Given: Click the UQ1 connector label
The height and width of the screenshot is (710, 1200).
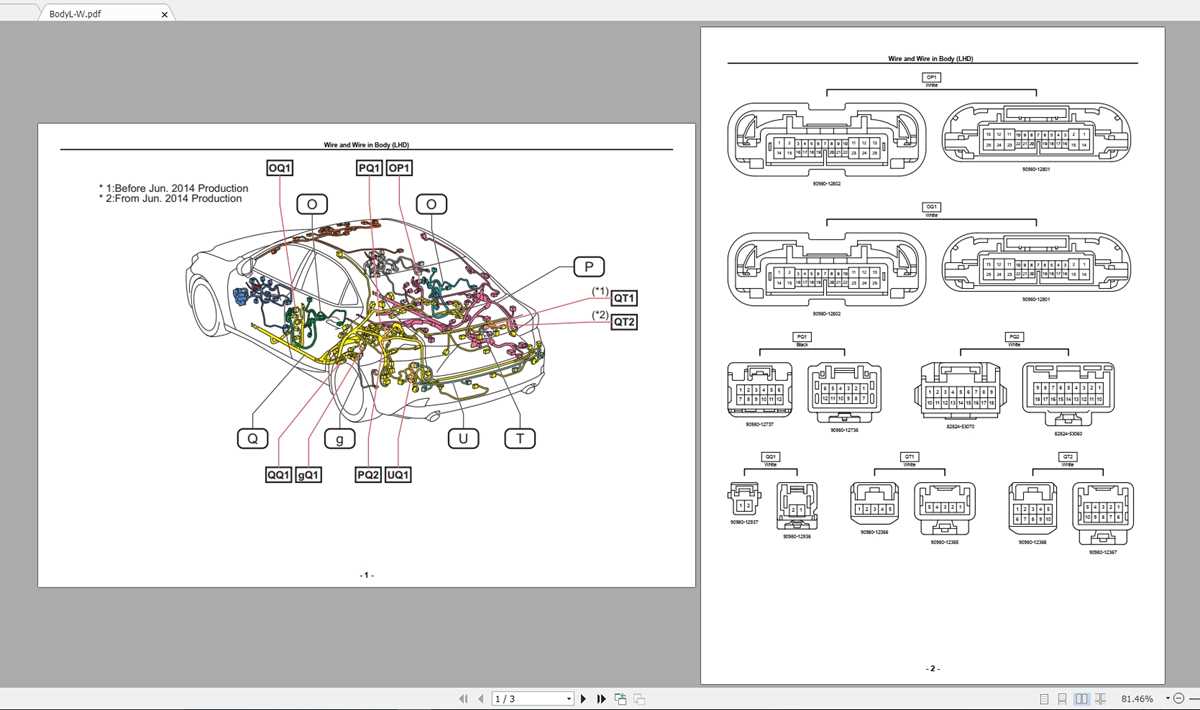Looking at the screenshot, I should 398,474.
